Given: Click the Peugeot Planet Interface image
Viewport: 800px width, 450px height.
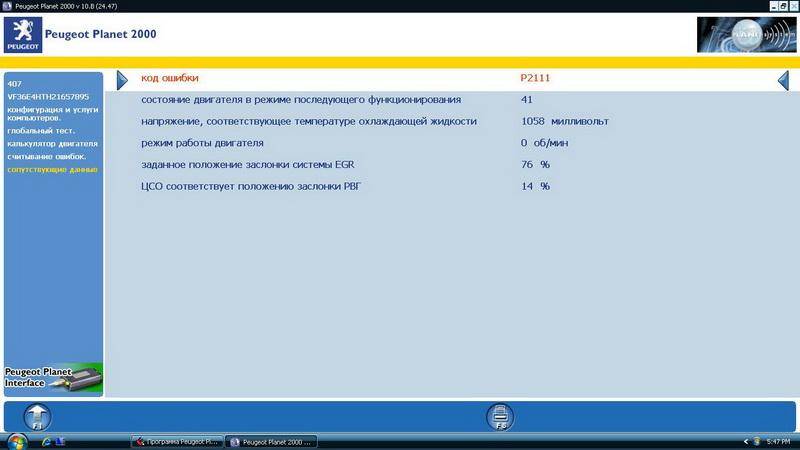Looking at the screenshot, I should [x=52, y=379].
